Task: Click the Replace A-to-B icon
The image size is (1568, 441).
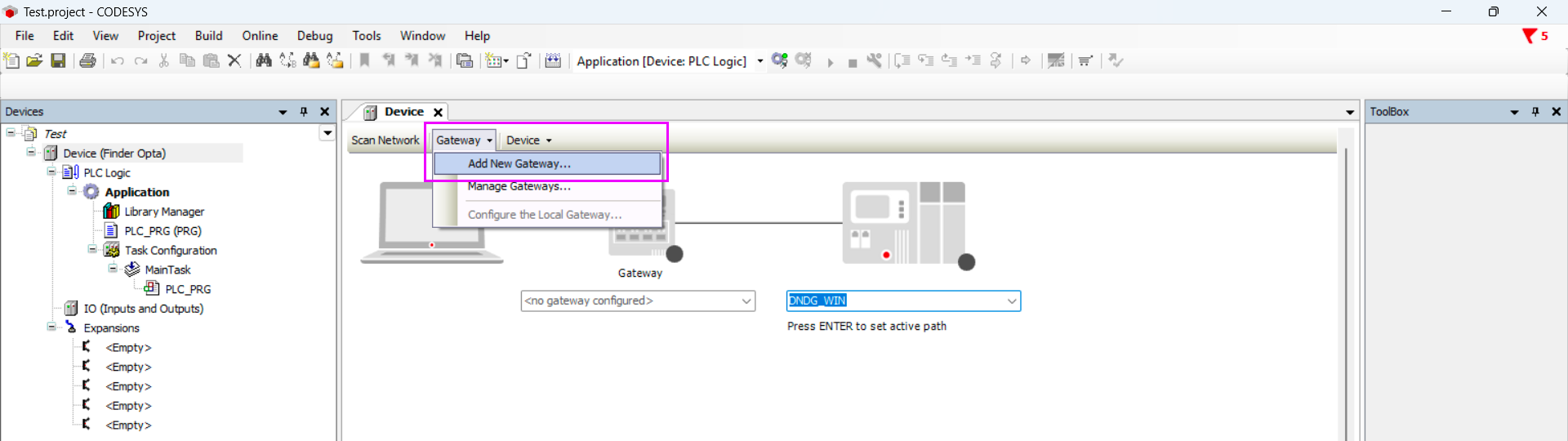Action: coord(287,60)
